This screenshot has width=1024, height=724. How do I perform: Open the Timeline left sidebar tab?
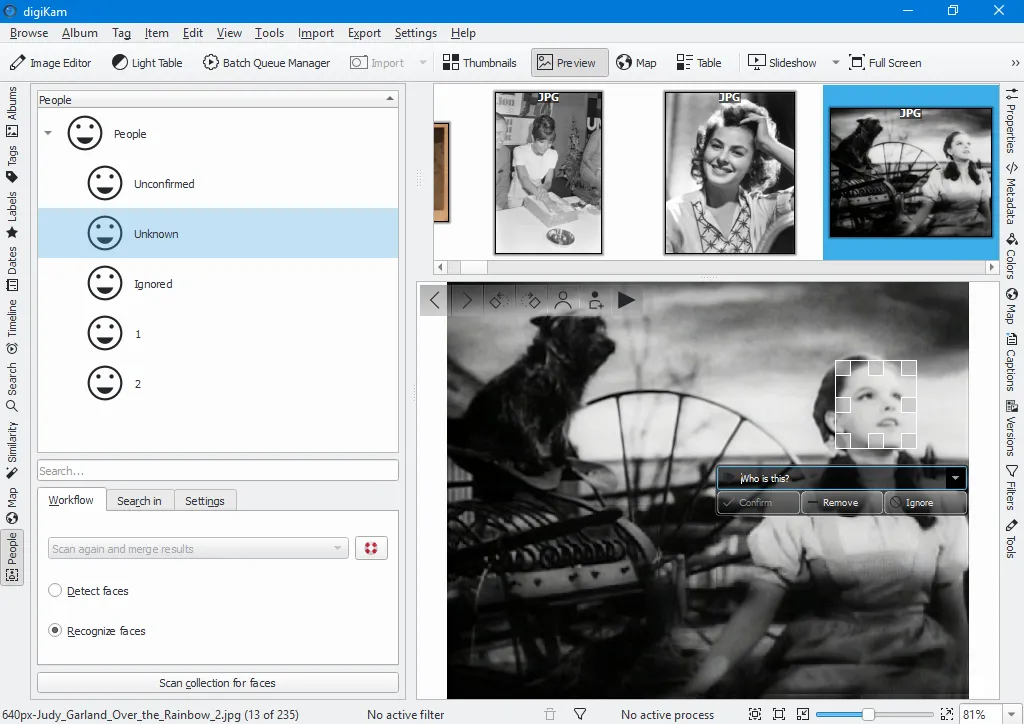click(12, 326)
